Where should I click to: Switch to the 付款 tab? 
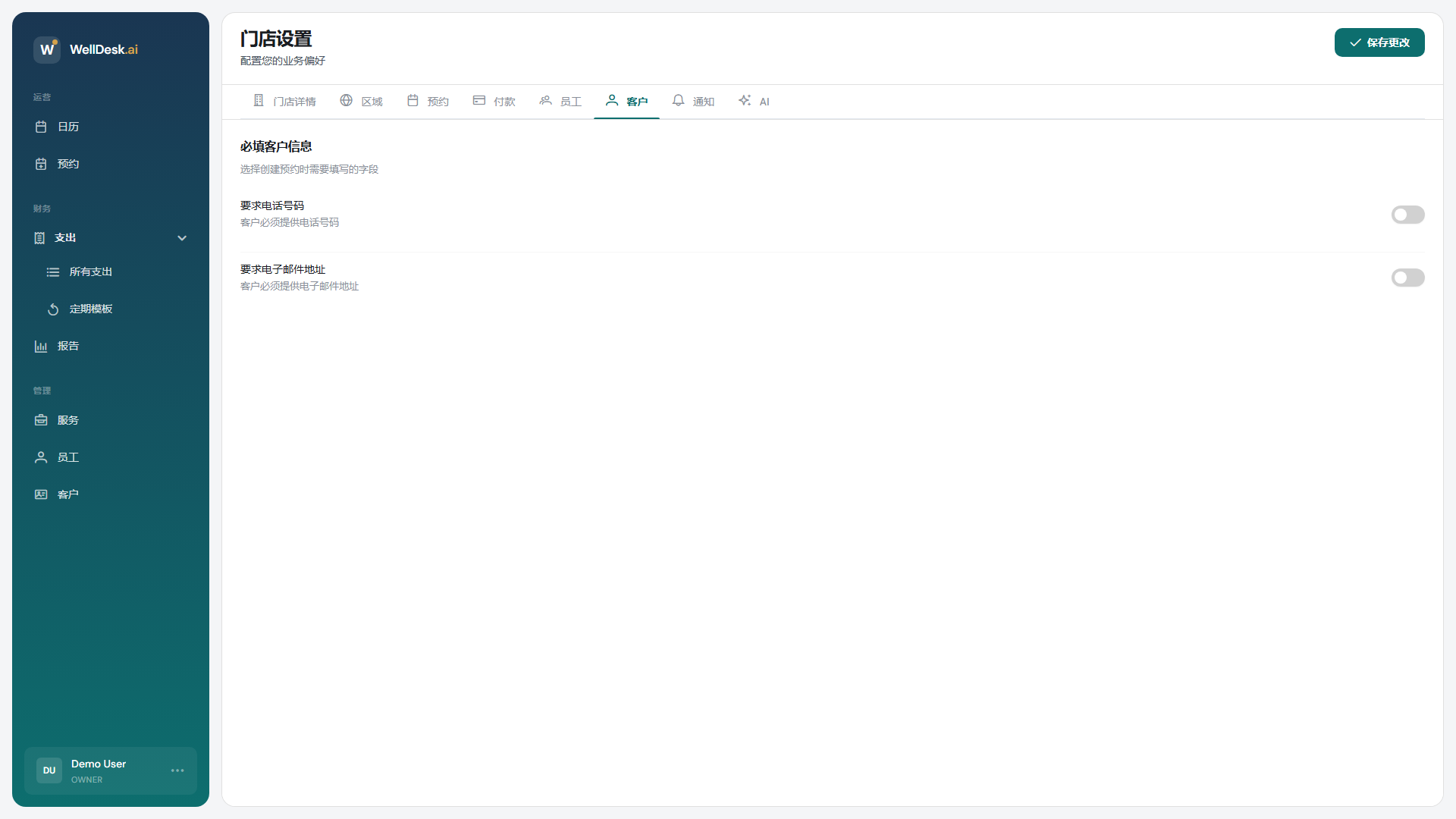coord(494,101)
